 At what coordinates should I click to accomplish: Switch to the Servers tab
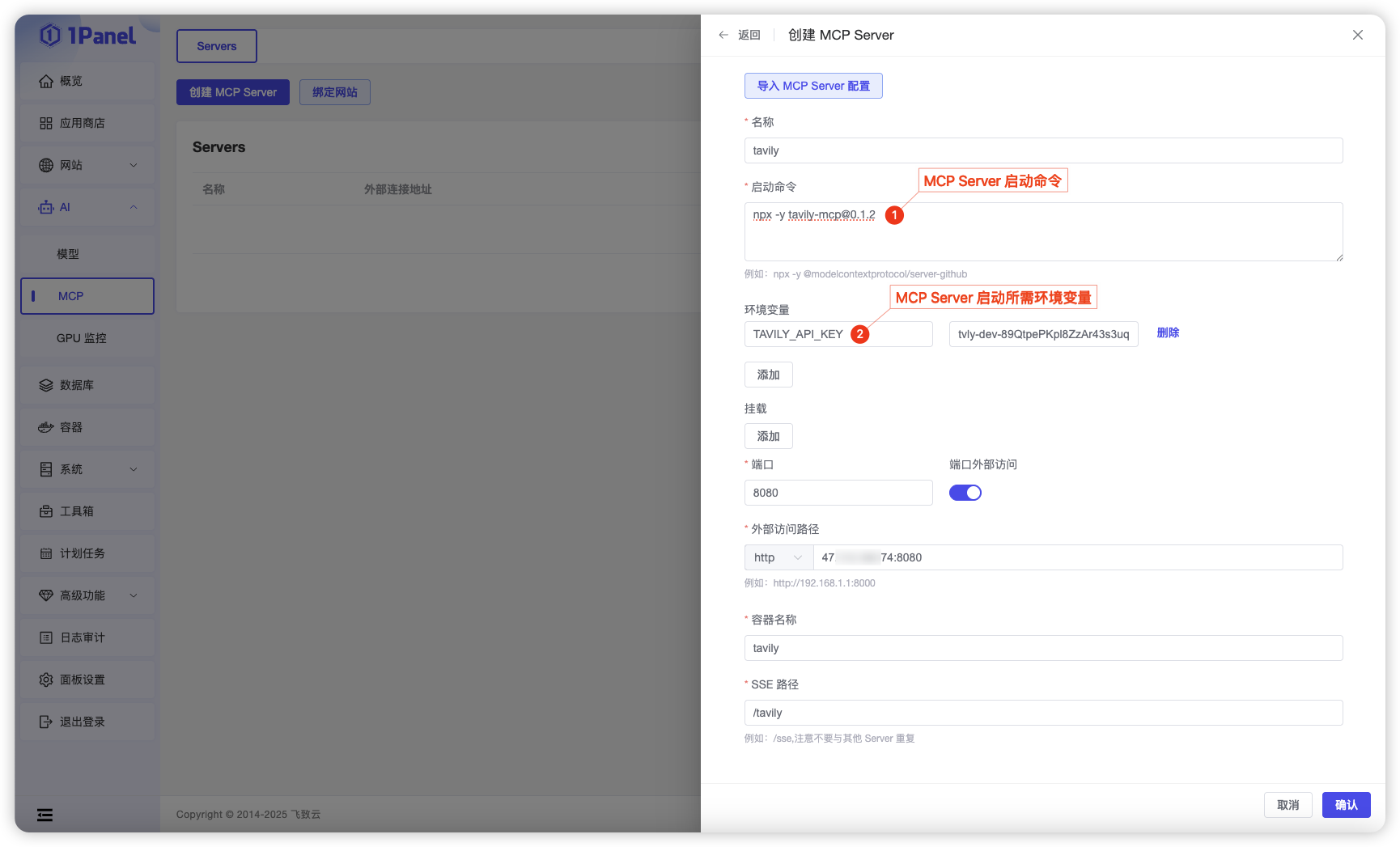click(216, 46)
